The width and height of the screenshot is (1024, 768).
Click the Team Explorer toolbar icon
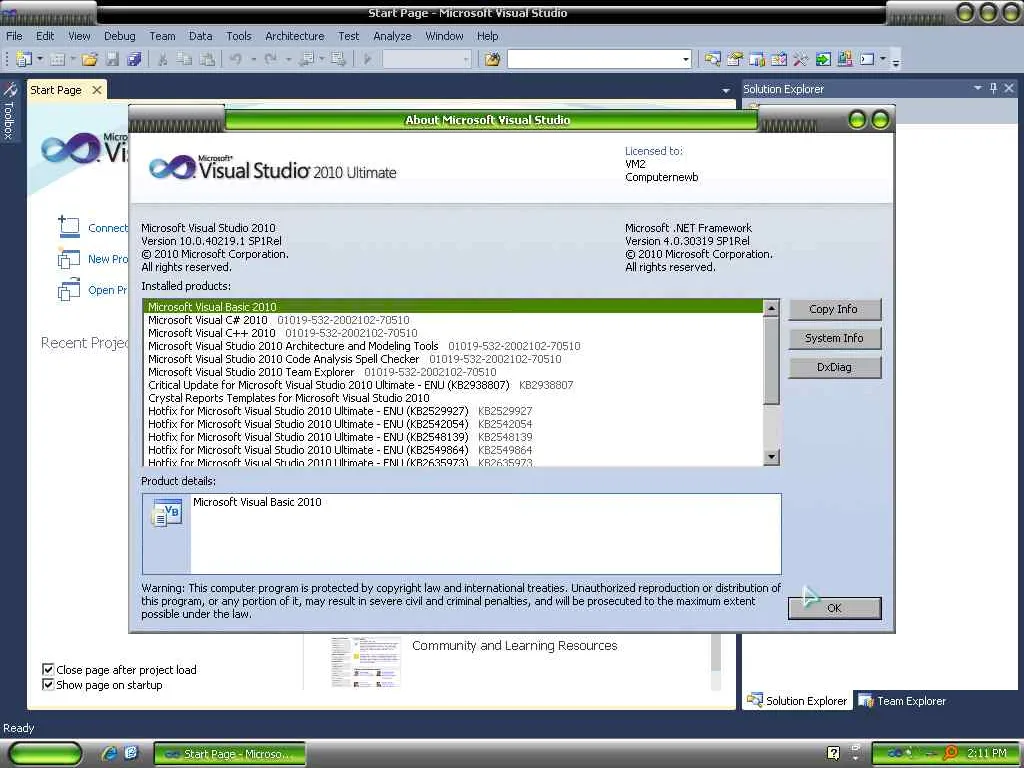757,59
